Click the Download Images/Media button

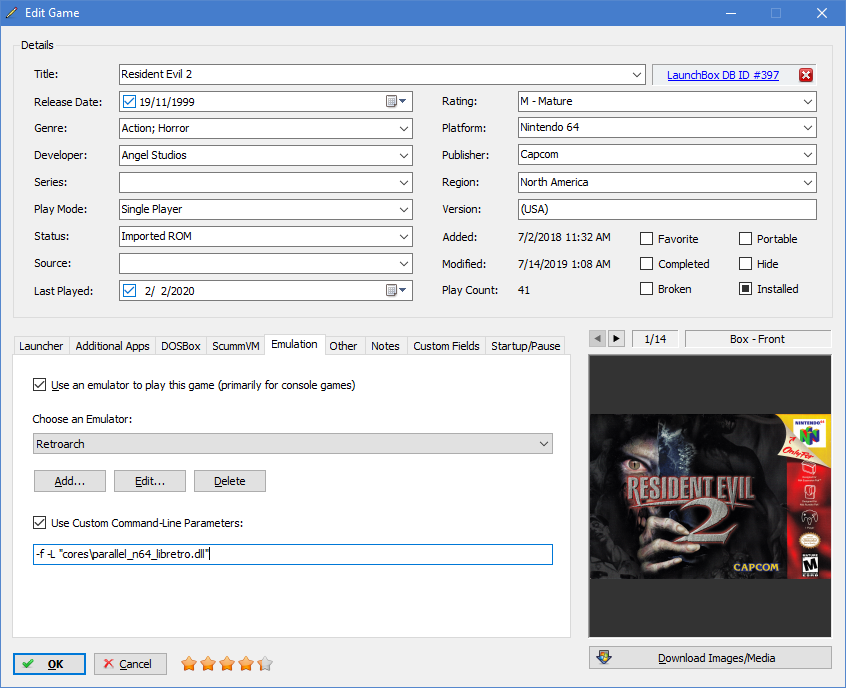[710, 658]
